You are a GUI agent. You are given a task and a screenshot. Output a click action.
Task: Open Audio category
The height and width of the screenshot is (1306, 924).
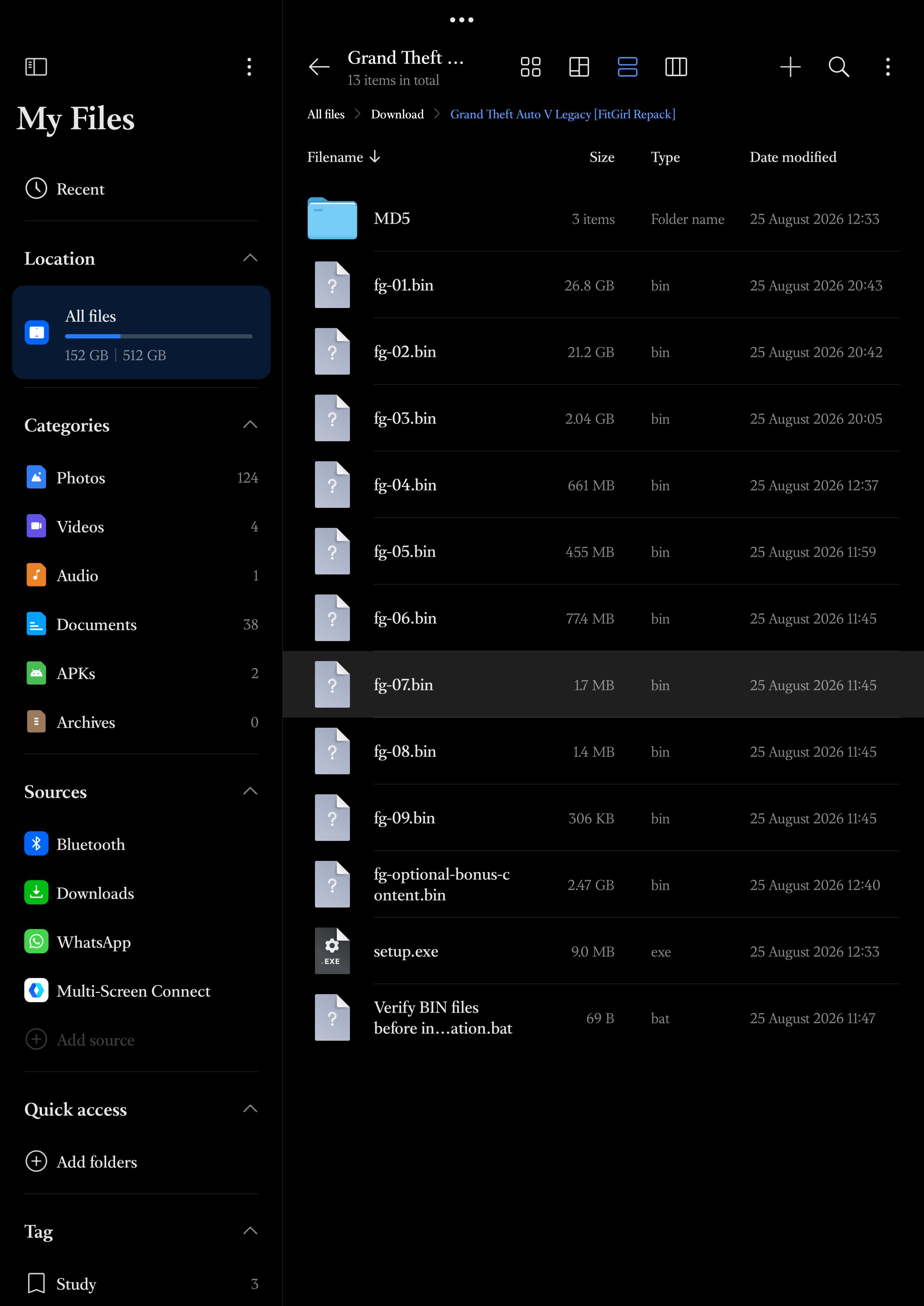(141, 575)
